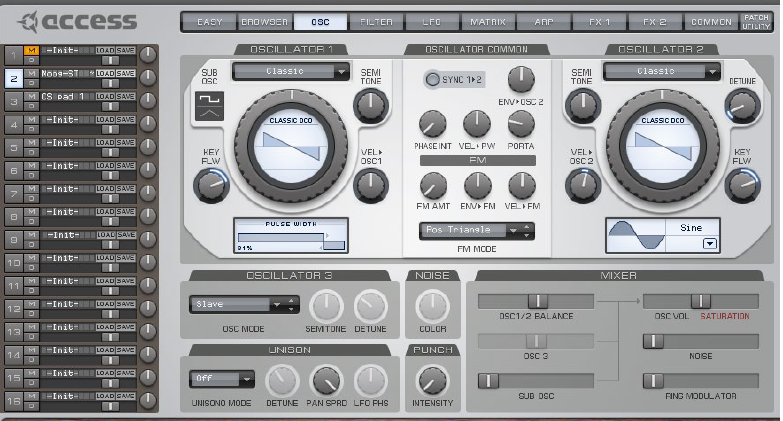Click the Access logo
The height and width of the screenshot is (421, 783).
tap(77, 21)
